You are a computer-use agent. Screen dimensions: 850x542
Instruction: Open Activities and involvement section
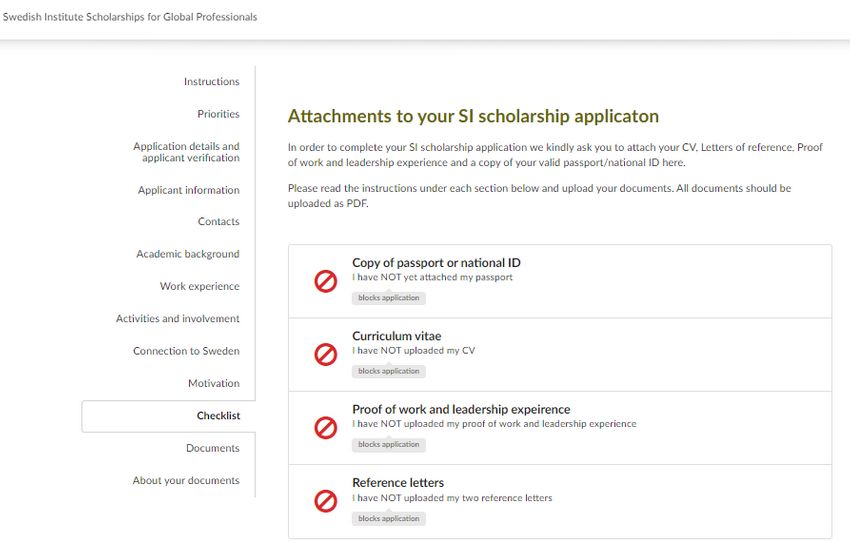tap(178, 319)
